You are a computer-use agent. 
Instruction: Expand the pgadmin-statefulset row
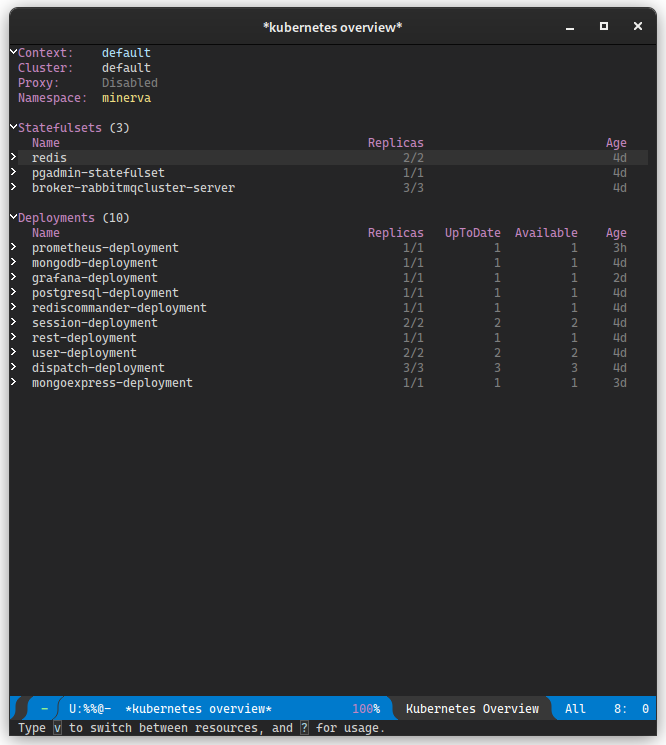tap(13, 172)
